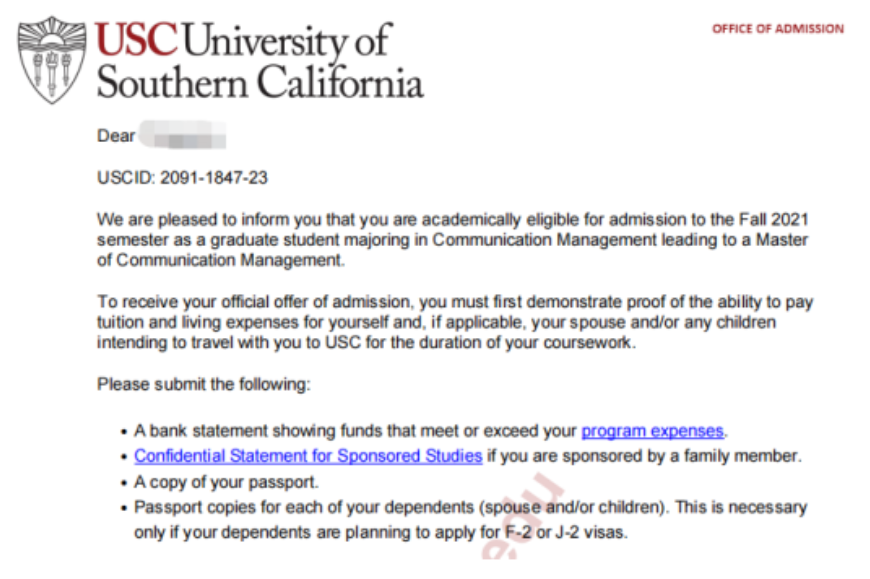Click the 'Please submit the following' line

(x=204, y=384)
